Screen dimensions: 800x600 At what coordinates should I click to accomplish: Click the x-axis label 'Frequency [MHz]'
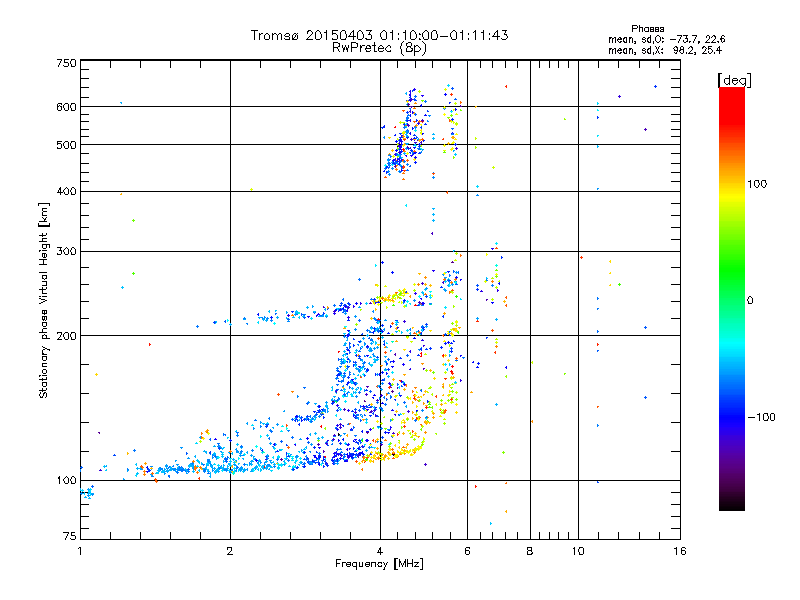(379, 564)
